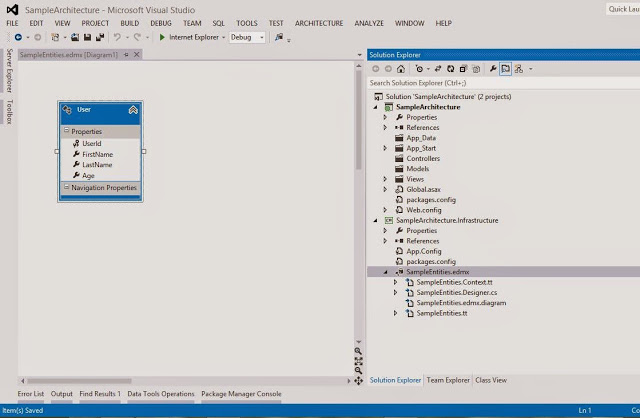Viewport: 640px width, 418px height.
Task: Pin the SampleEntities.edmx diagram tab
Action: [x=126, y=55]
